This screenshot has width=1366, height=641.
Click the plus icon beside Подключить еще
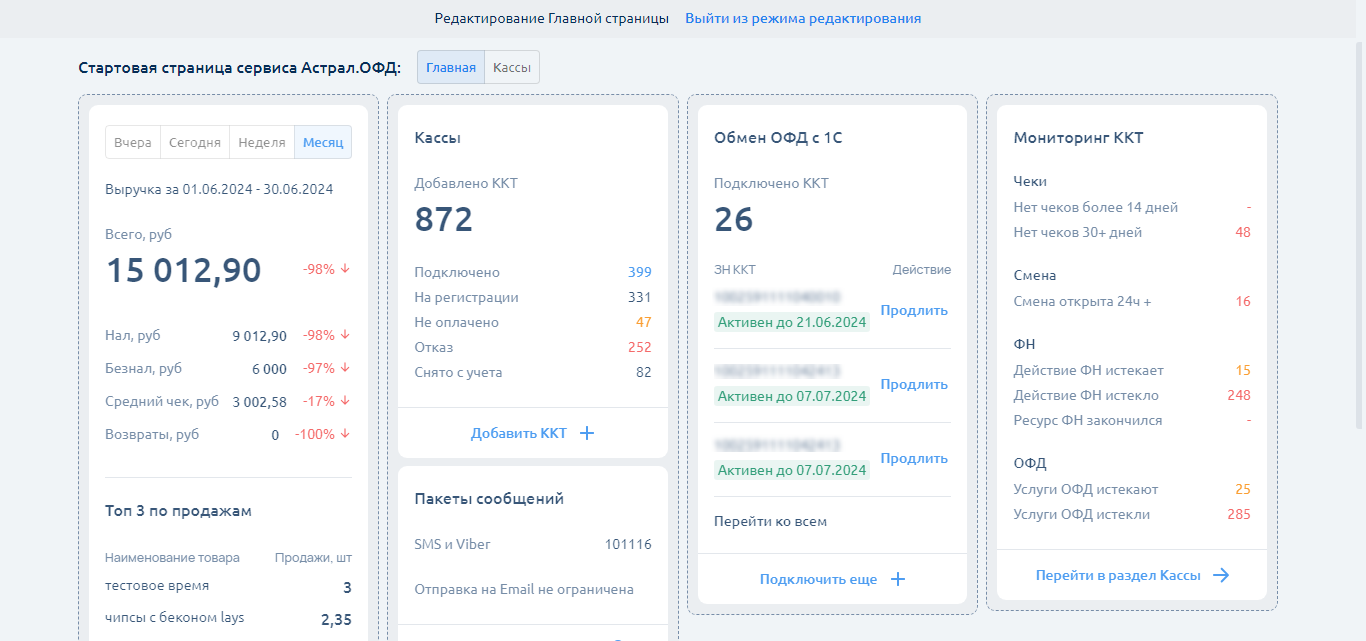click(x=898, y=579)
